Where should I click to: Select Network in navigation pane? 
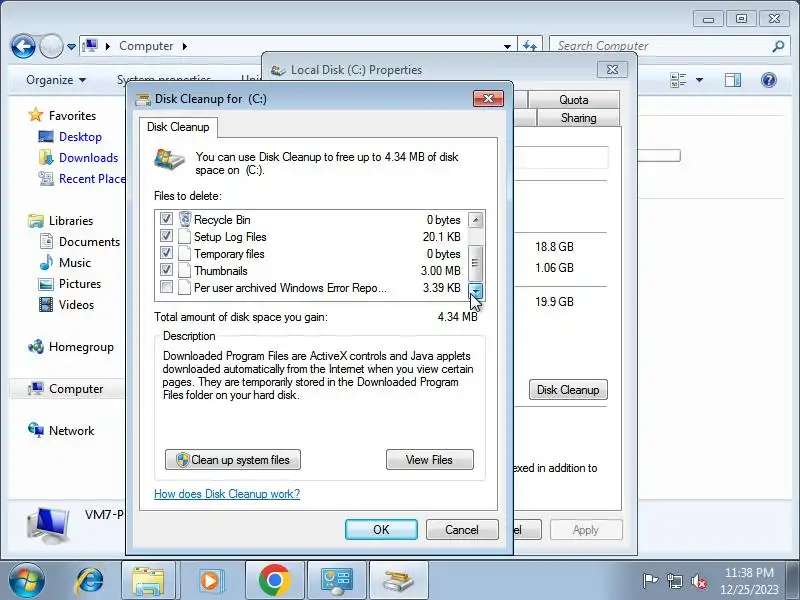pos(71,430)
